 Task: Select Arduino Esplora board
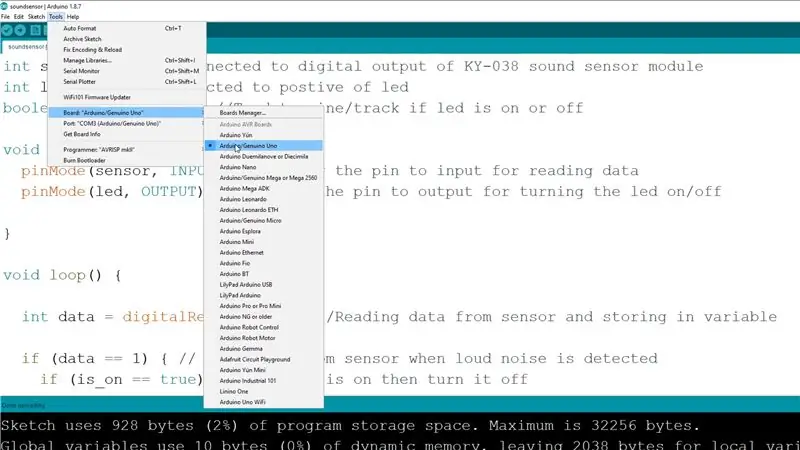coord(263,232)
